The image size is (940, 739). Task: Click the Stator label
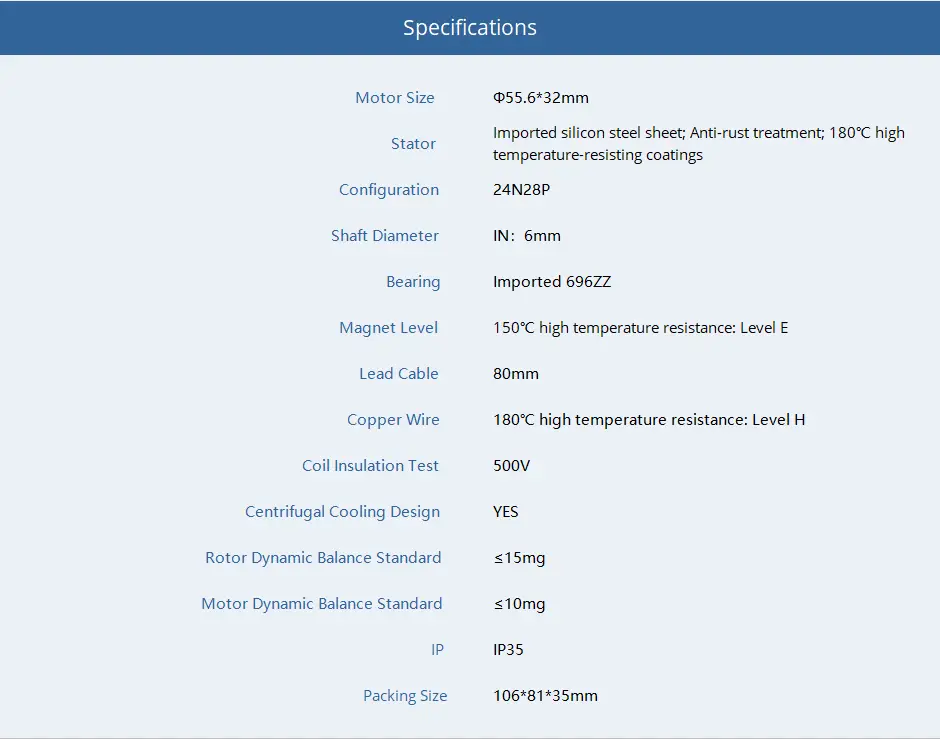[x=413, y=144]
